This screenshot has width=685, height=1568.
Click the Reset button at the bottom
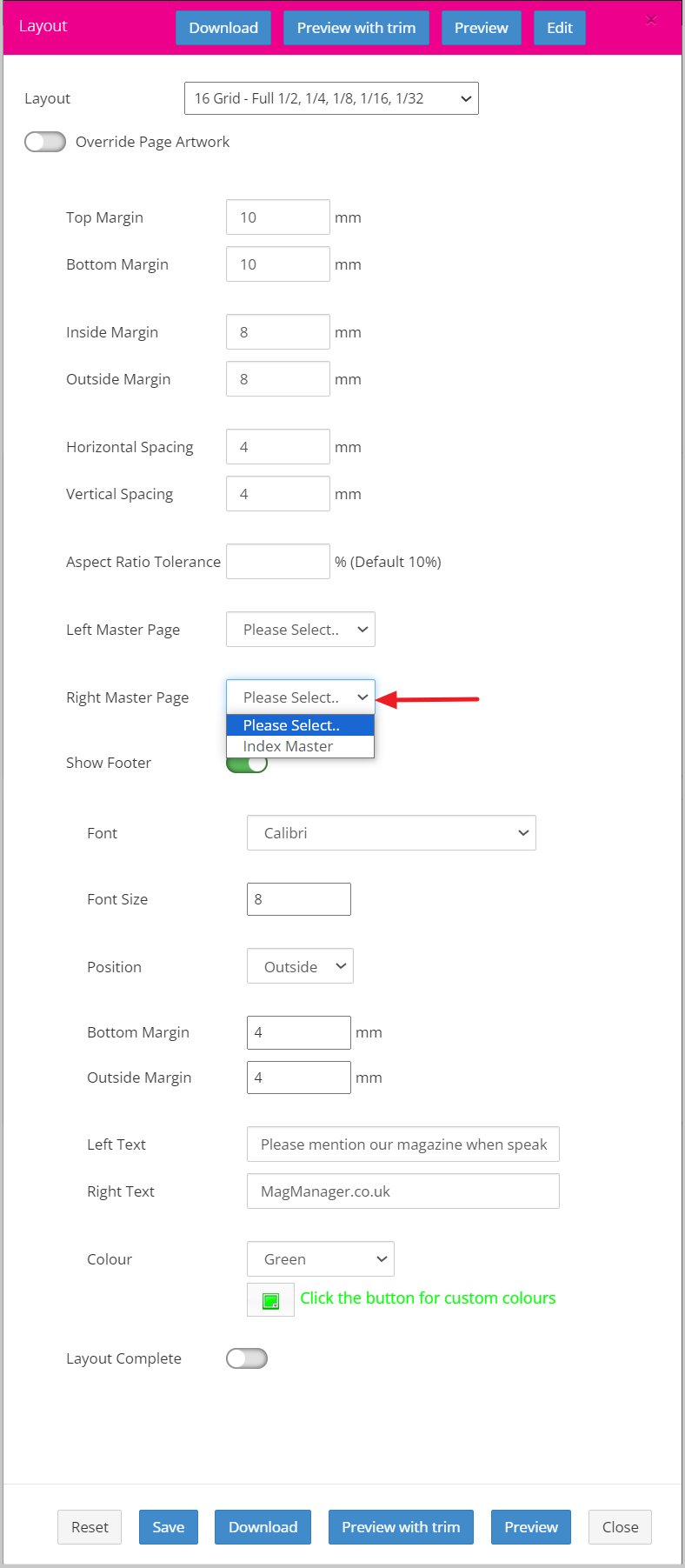[90, 1527]
